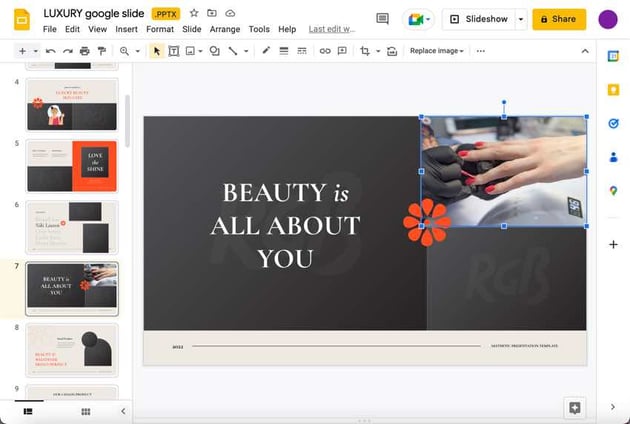
Task: Open the Last edit link
Action: tap(331, 30)
